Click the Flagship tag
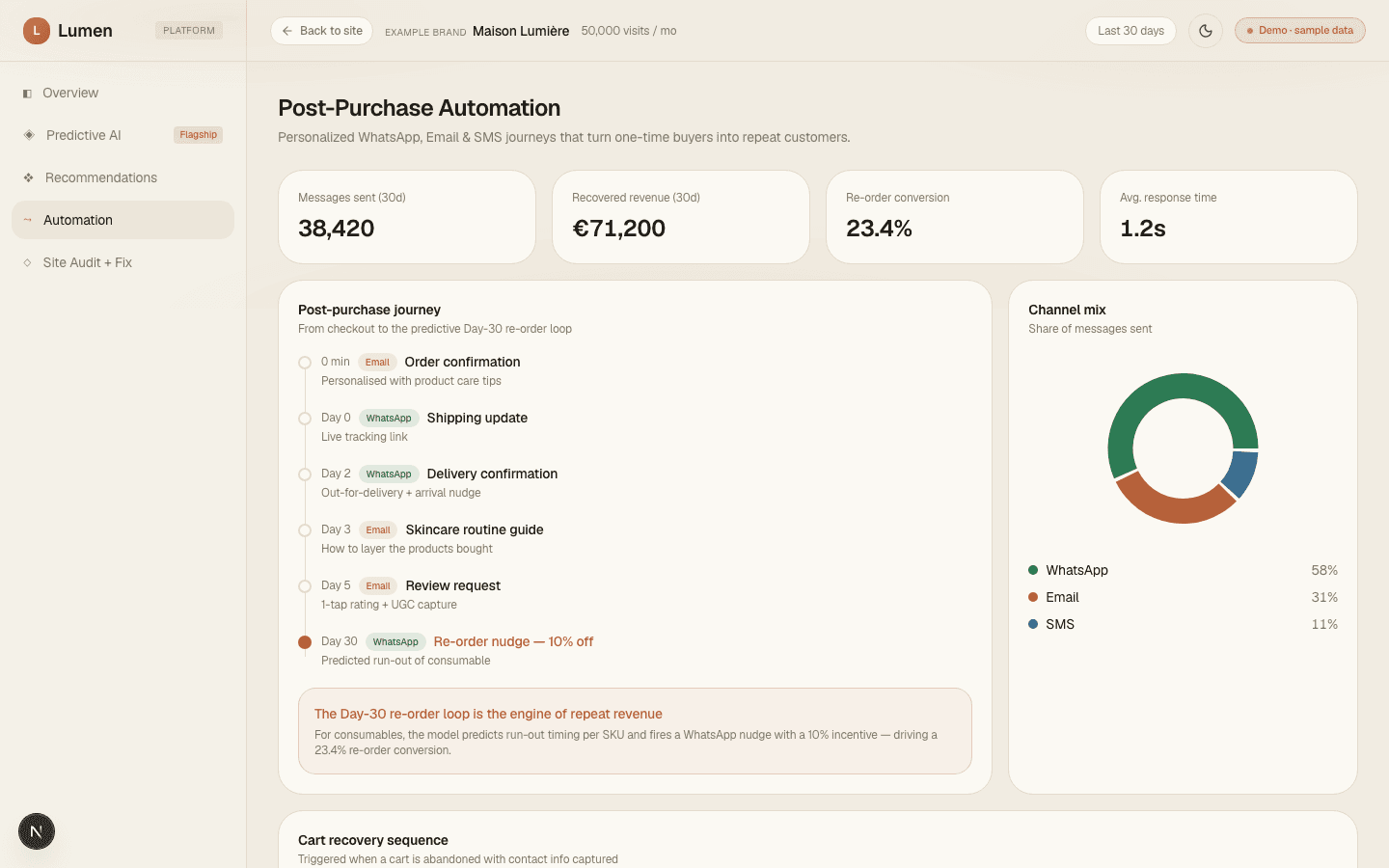The height and width of the screenshot is (868, 1389). point(198,135)
